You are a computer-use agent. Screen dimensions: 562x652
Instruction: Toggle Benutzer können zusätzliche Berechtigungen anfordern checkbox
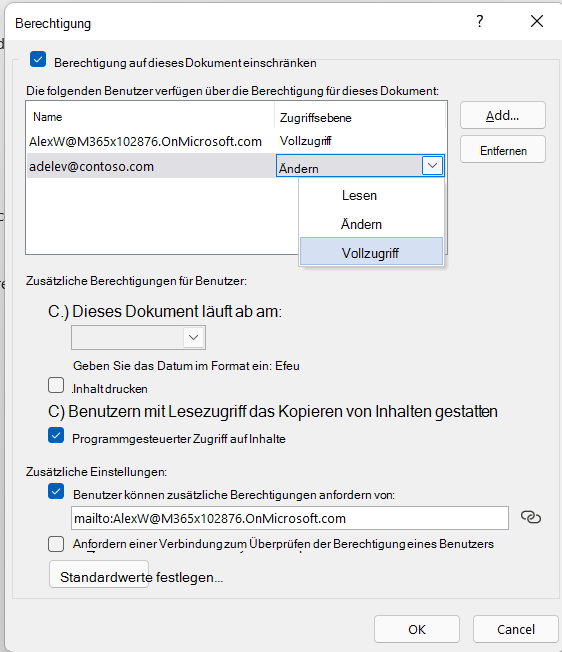(x=56, y=491)
